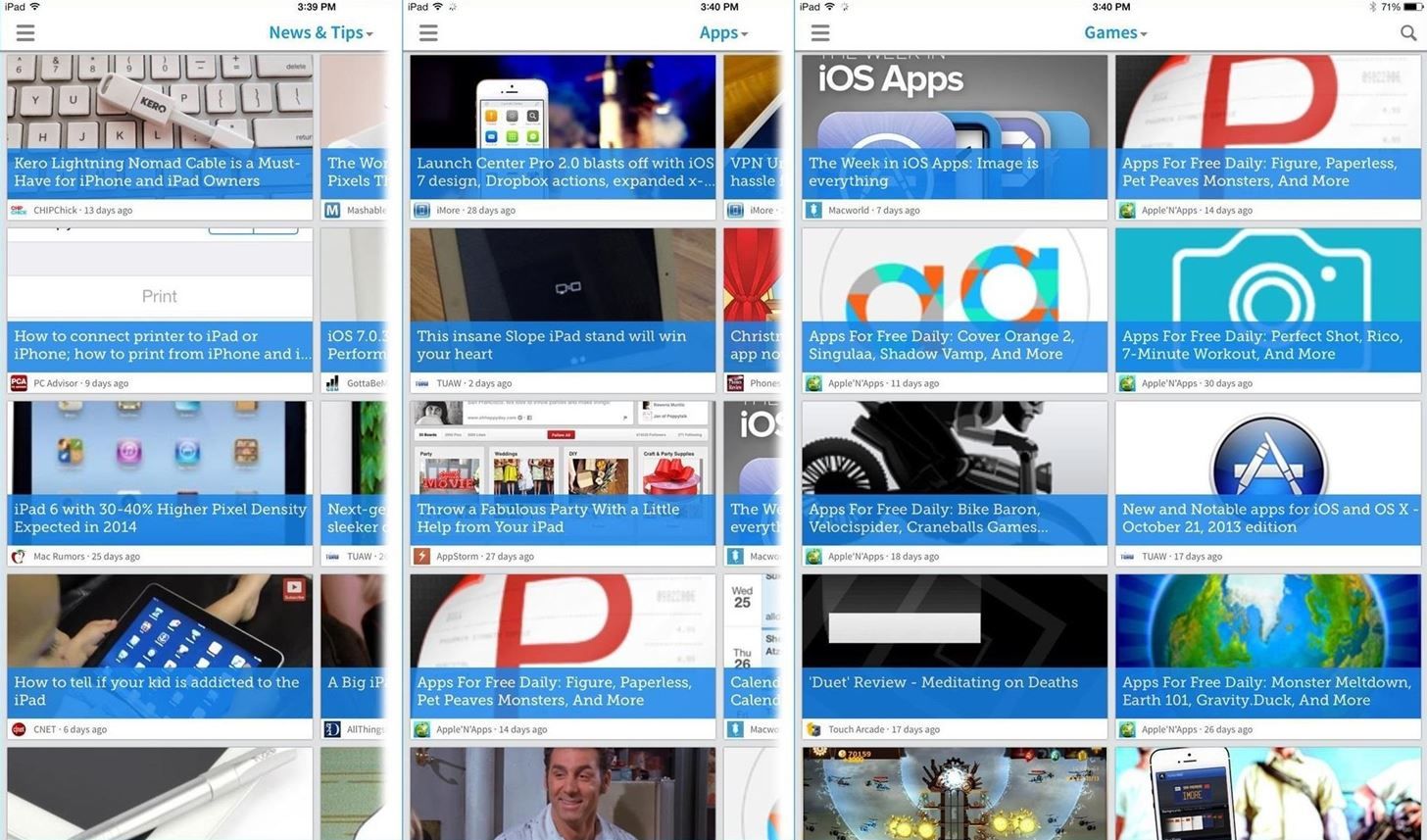Open the hamburger menu in News & Tips panel
The height and width of the screenshot is (840, 1427).
click(x=25, y=32)
